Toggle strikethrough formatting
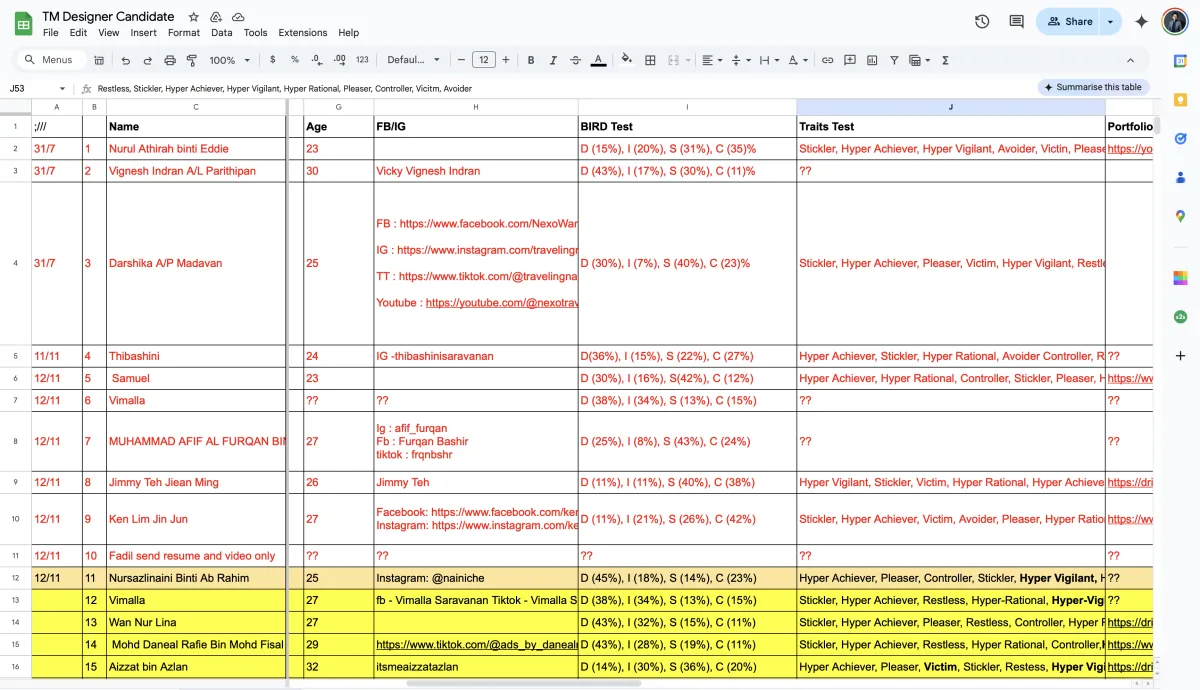The width and height of the screenshot is (1200, 690). 575,60
